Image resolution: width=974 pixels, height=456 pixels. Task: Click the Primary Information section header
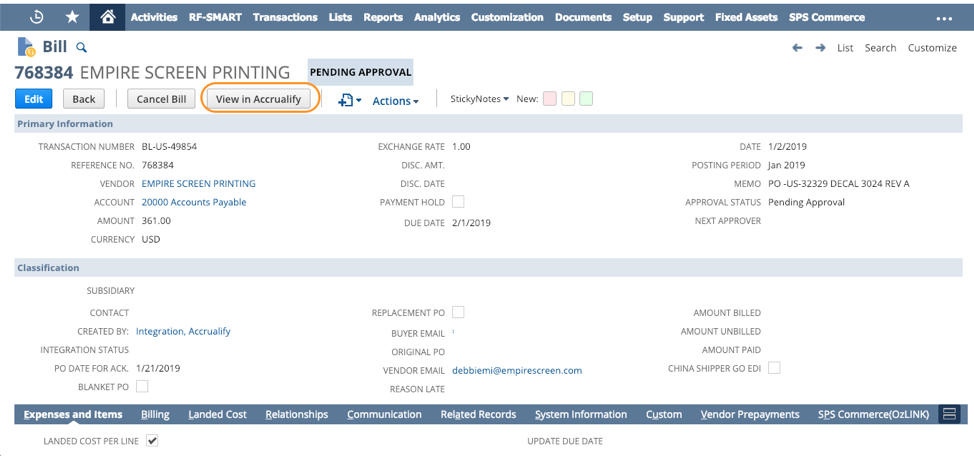[488, 124]
